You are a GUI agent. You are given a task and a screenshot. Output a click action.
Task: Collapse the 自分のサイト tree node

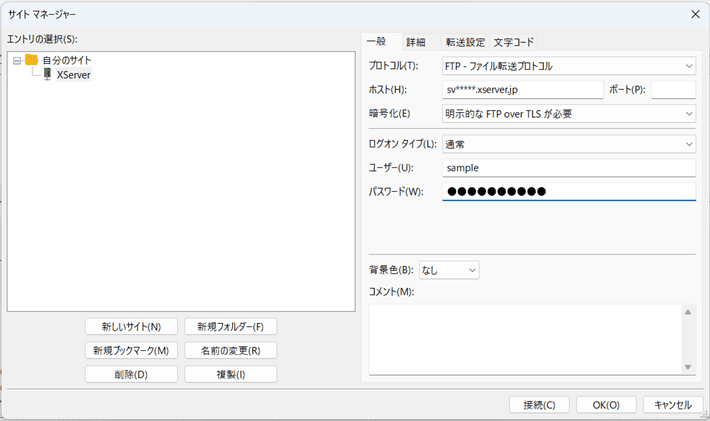tap(17, 61)
